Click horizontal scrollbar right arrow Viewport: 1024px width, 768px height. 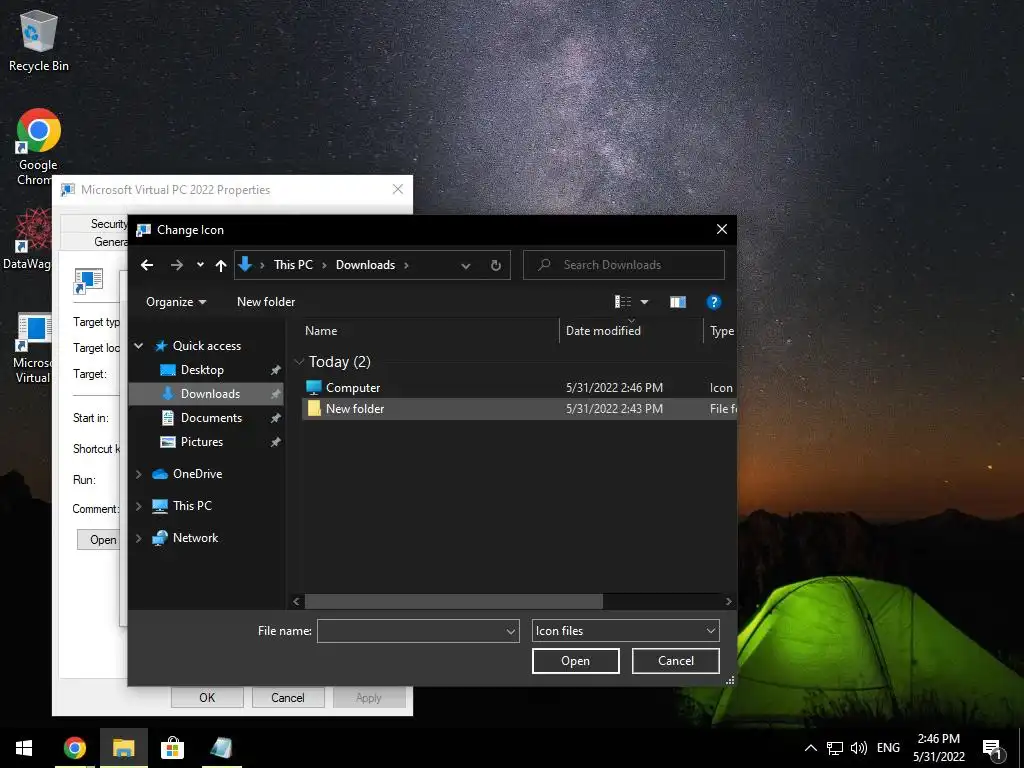coord(729,601)
